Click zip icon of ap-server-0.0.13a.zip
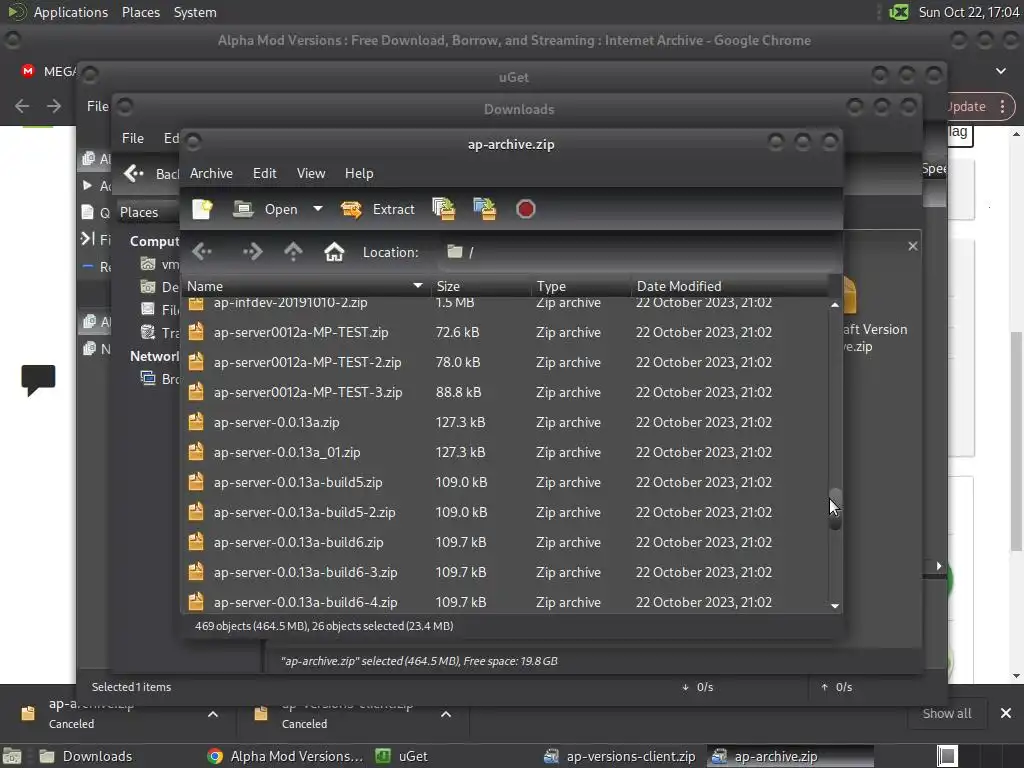 196,422
